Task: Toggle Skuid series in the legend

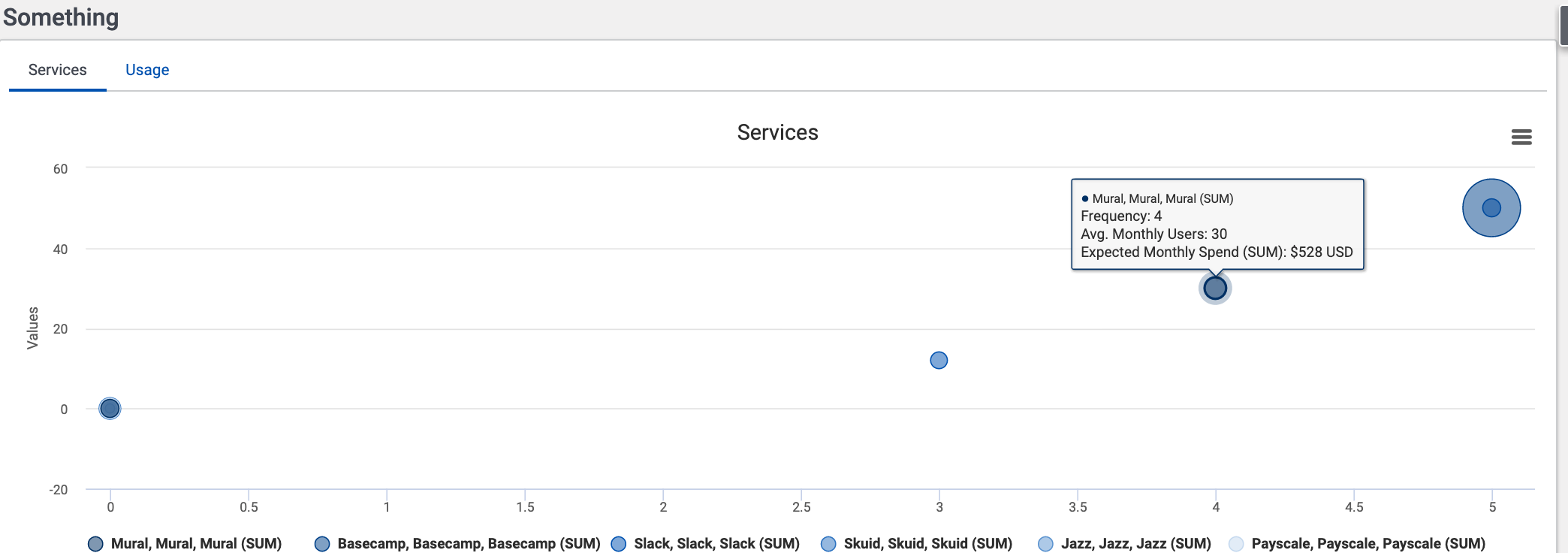Action: 917,543
